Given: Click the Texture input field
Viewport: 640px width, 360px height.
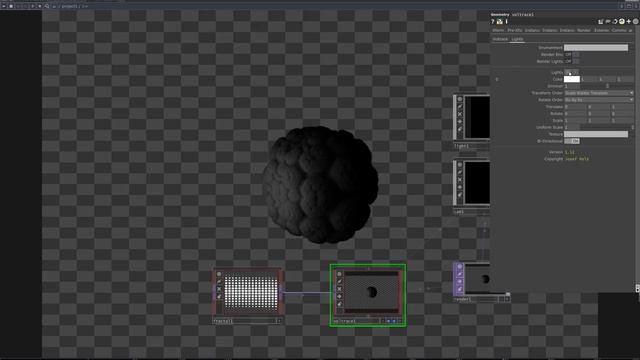Looking at the screenshot, I should [596, 134].
